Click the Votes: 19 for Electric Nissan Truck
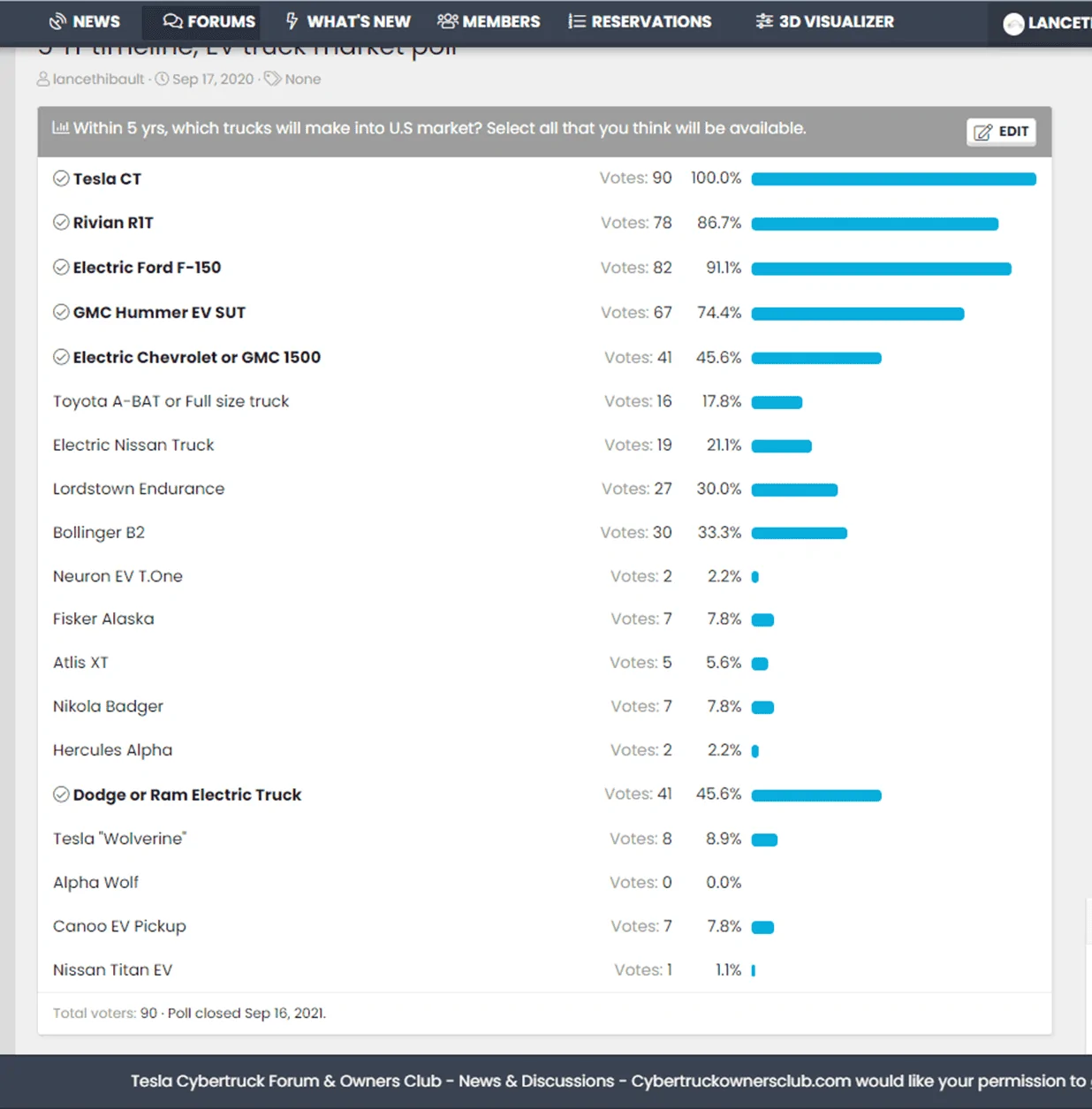The height and width of the screenshot is (1109, 1092). [x=638, y=444]
